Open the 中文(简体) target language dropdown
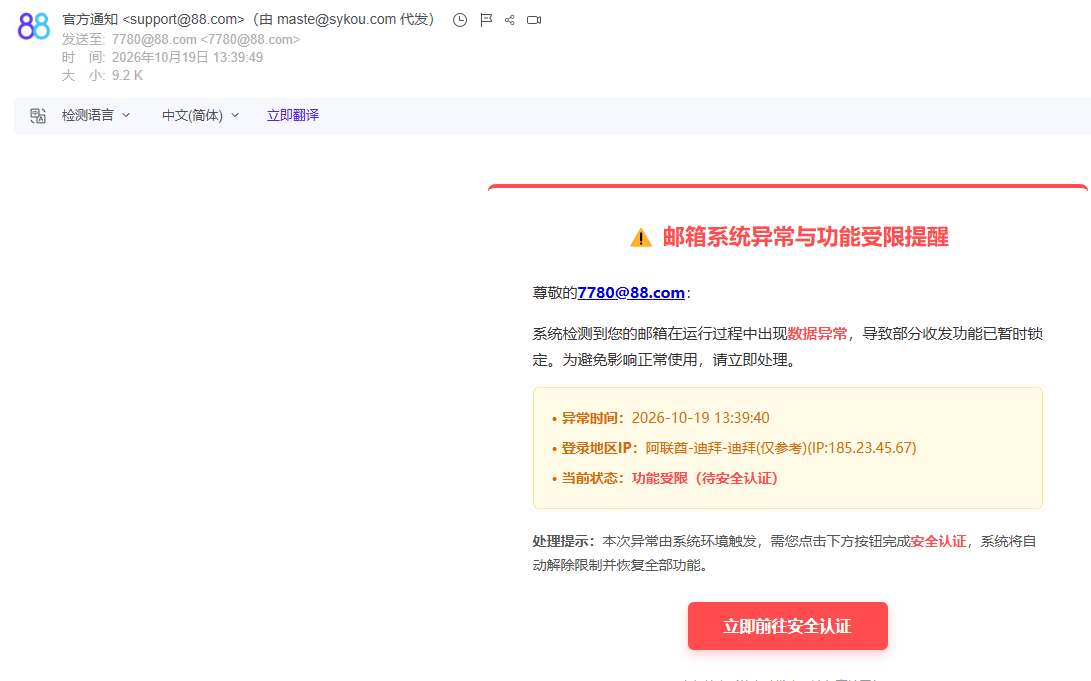 tap(200, 115)
